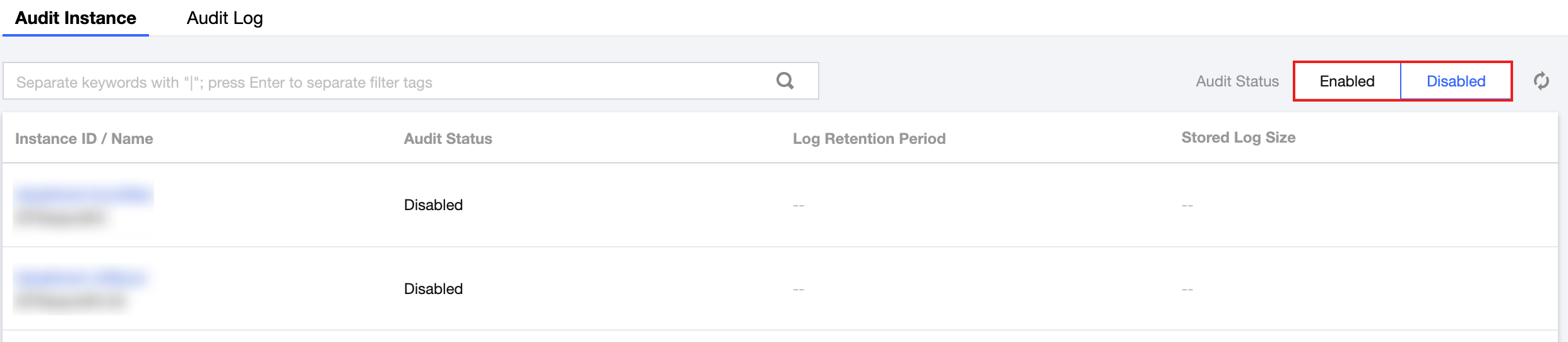Filter instances by Enabled audit status

tap(1347, 81)
